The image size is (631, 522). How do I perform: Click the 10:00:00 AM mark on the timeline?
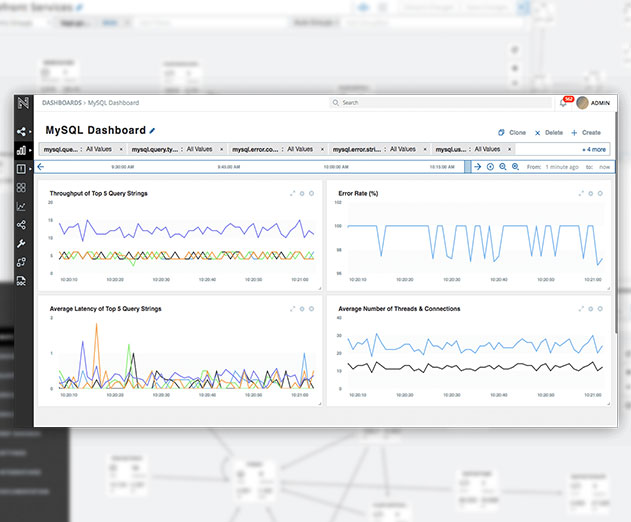(x=336, y=167)
